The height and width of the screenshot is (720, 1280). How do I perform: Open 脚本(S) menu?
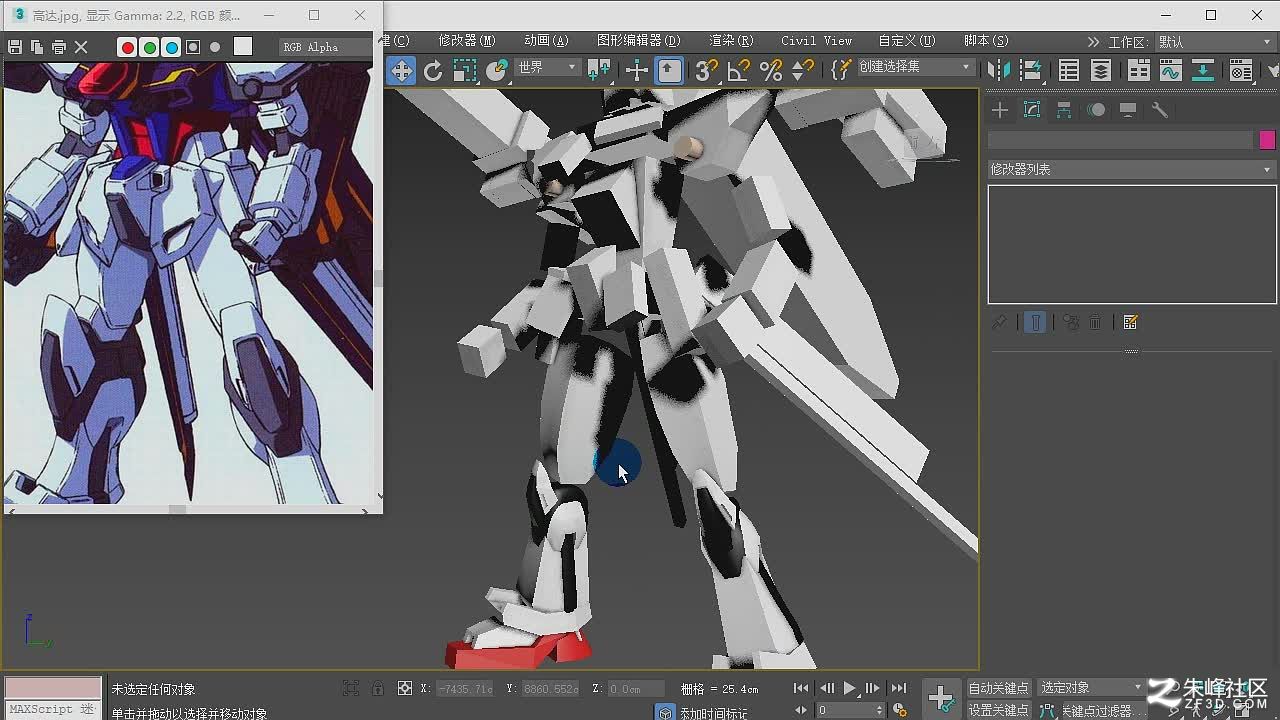(986, 41)
